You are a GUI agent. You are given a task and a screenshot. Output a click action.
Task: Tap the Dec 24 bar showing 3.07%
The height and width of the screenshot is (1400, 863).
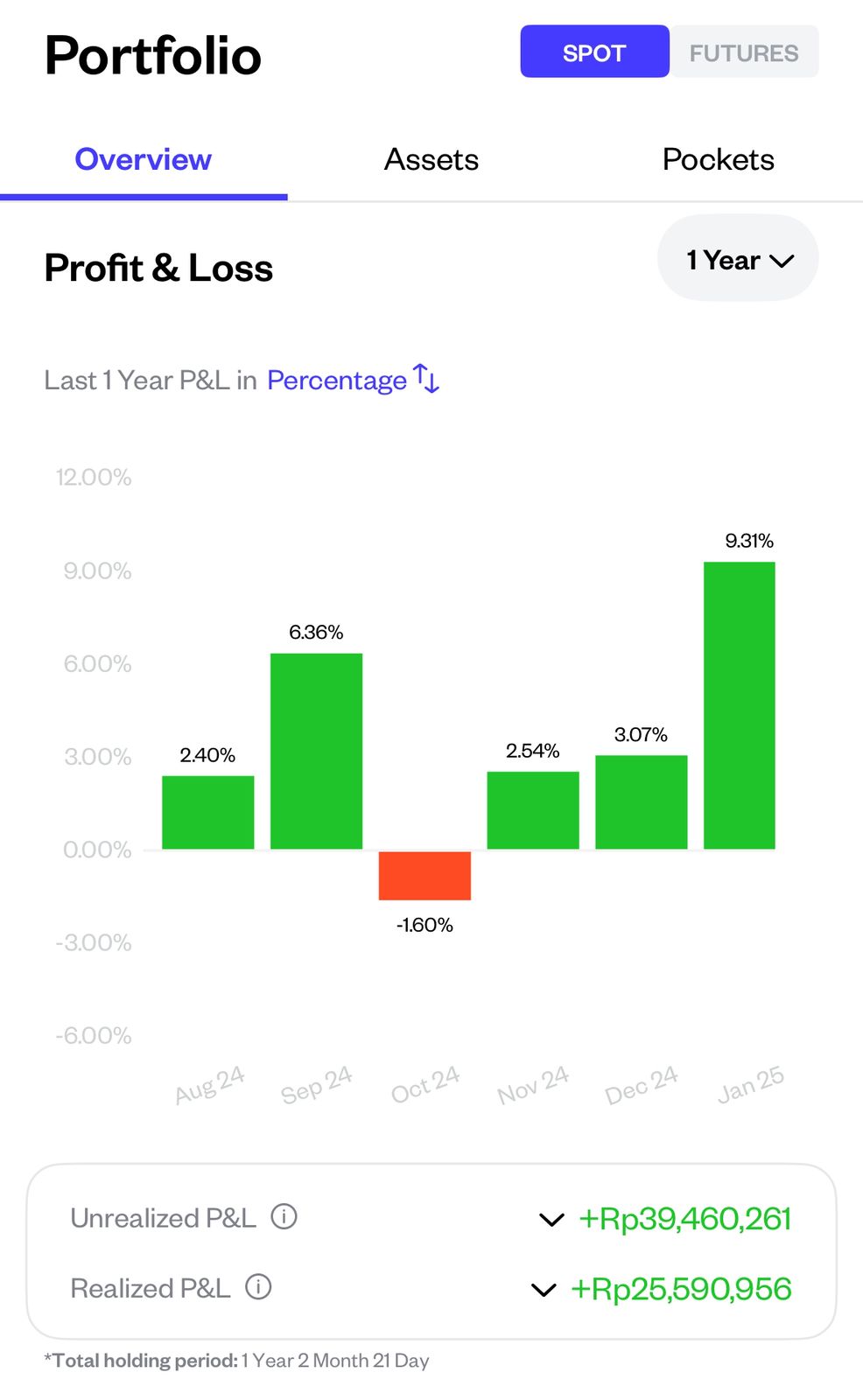tap(641, 801)
